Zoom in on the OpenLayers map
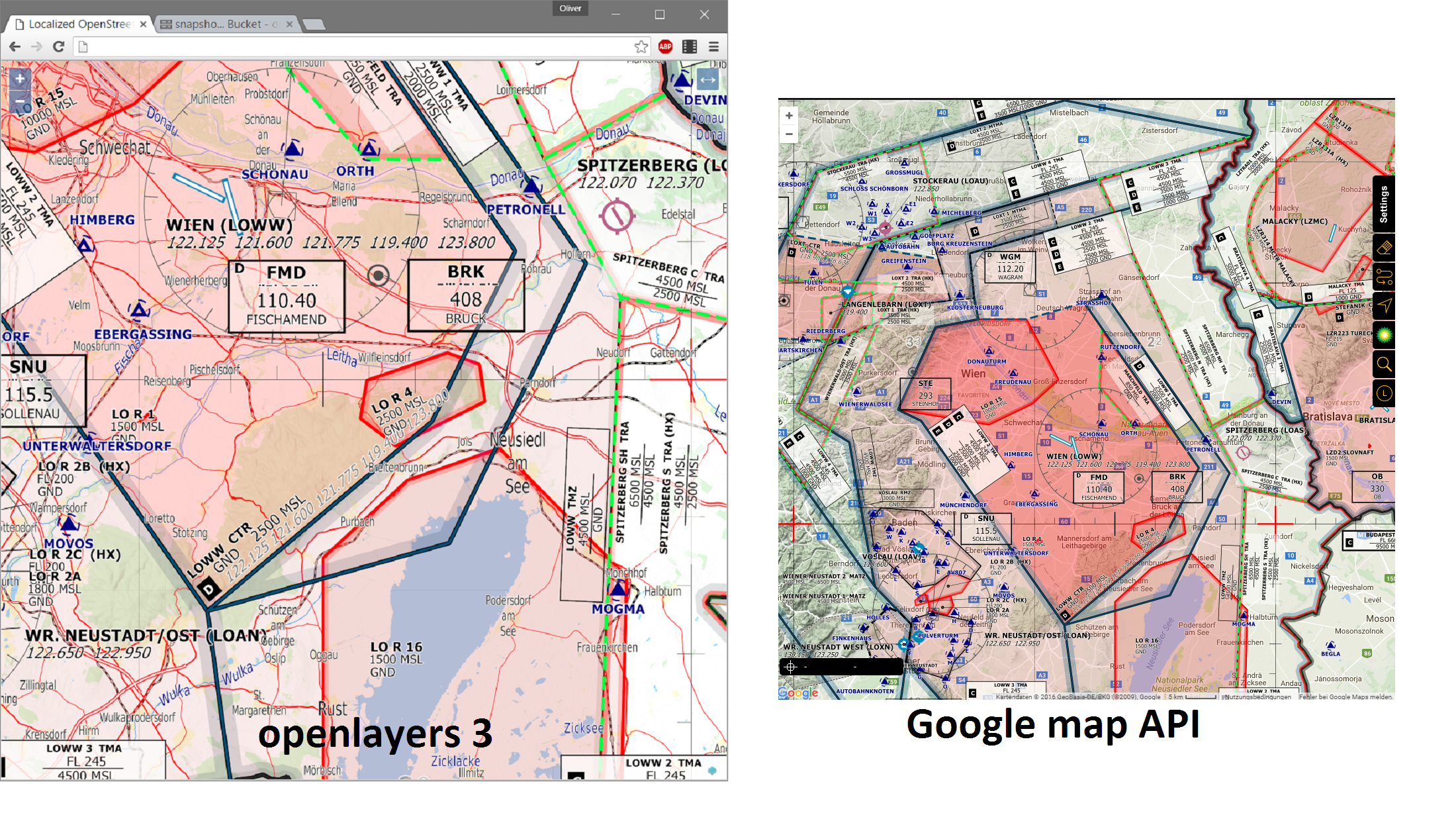Screen dimensions: 1456x819 click(20, 79)
